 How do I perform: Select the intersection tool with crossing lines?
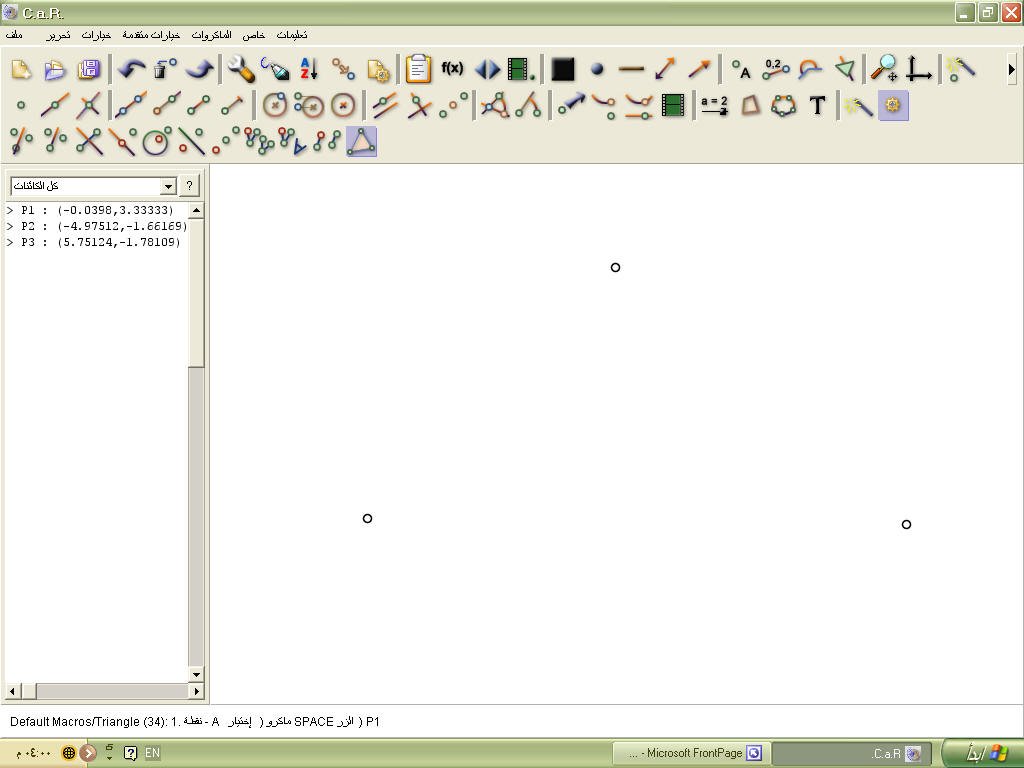pos(89,105)
